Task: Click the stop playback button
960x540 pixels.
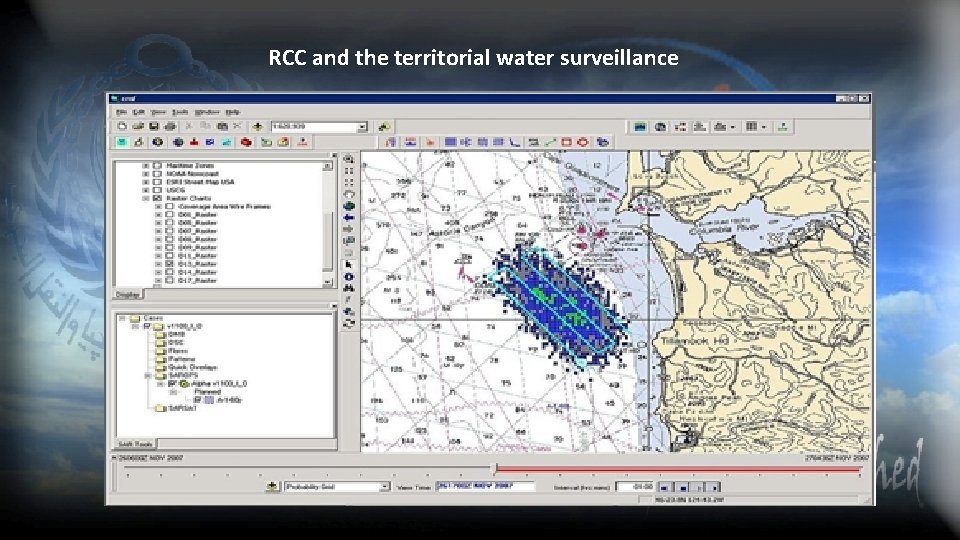Action: click(682, 487)
